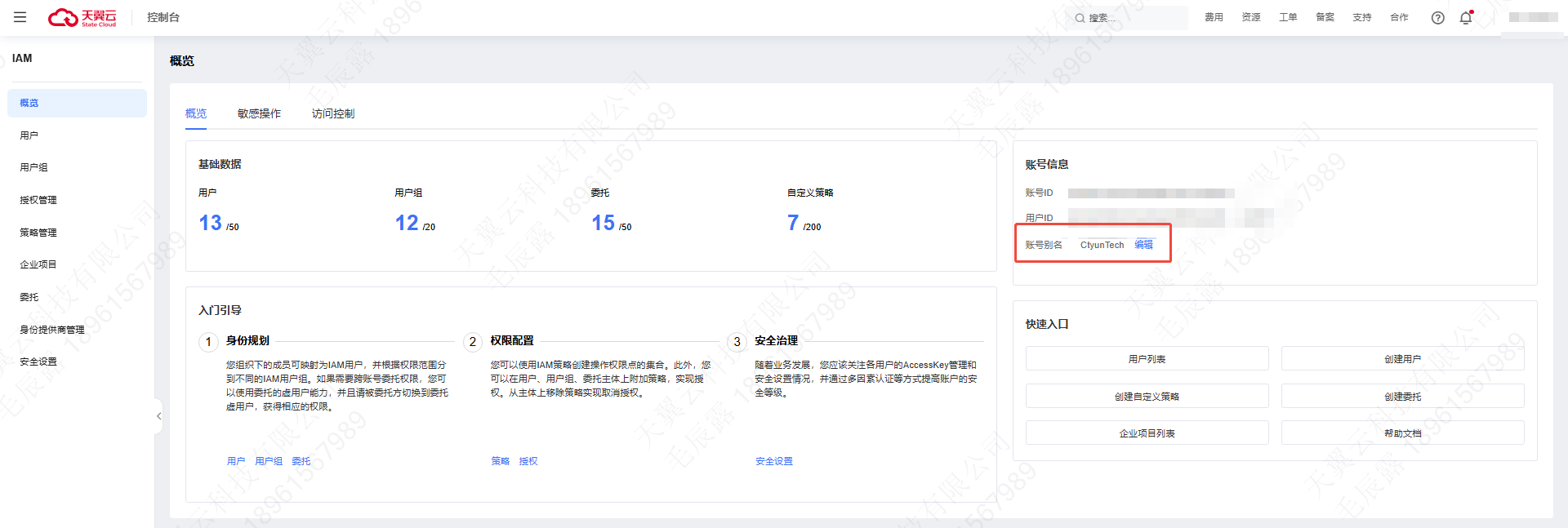This screenshot has height=528, width=1568.
Task: Open 帮助文档 quick entry
Action: coord(1402,433)
